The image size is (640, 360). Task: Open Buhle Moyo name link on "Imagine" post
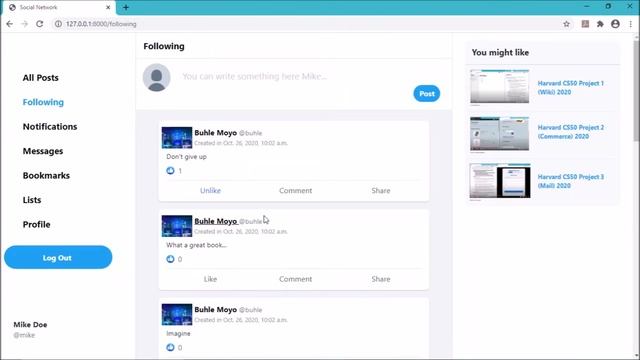click(x=216, y=309)
